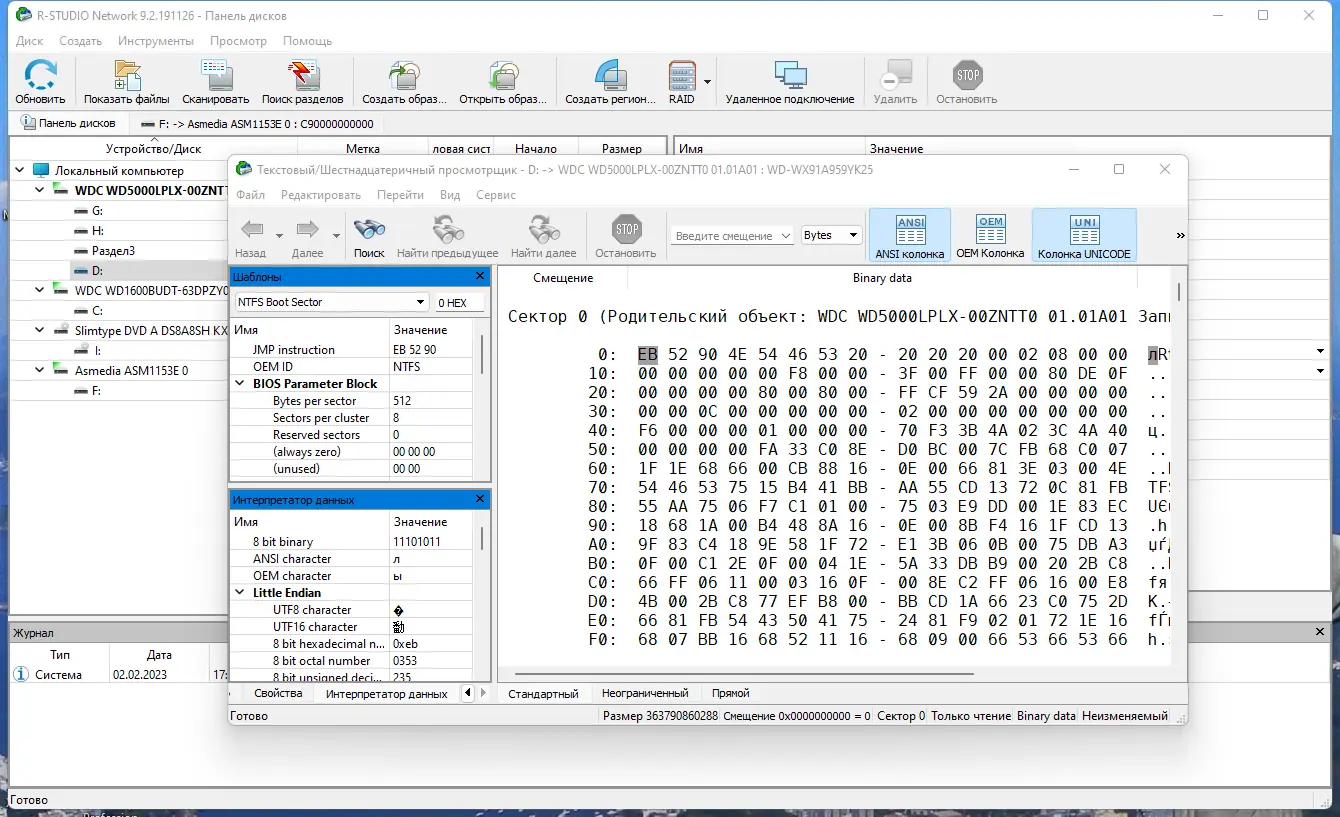Click the Только чтение status bar entry
Viewport: 1340px width, 817px height.
(x=971, y=716)
